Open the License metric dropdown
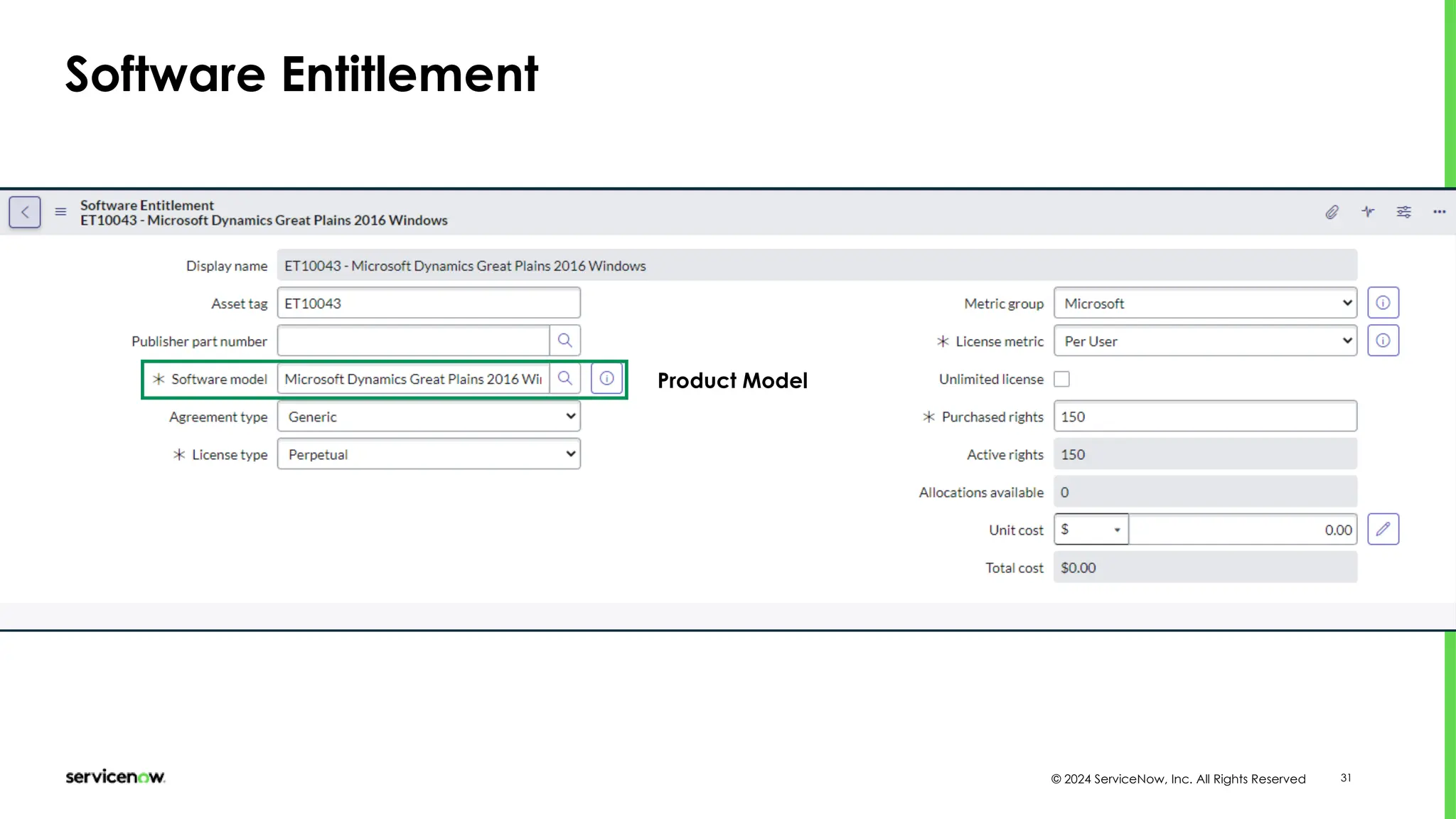 pyautogui.click(x=1205, y=341)
